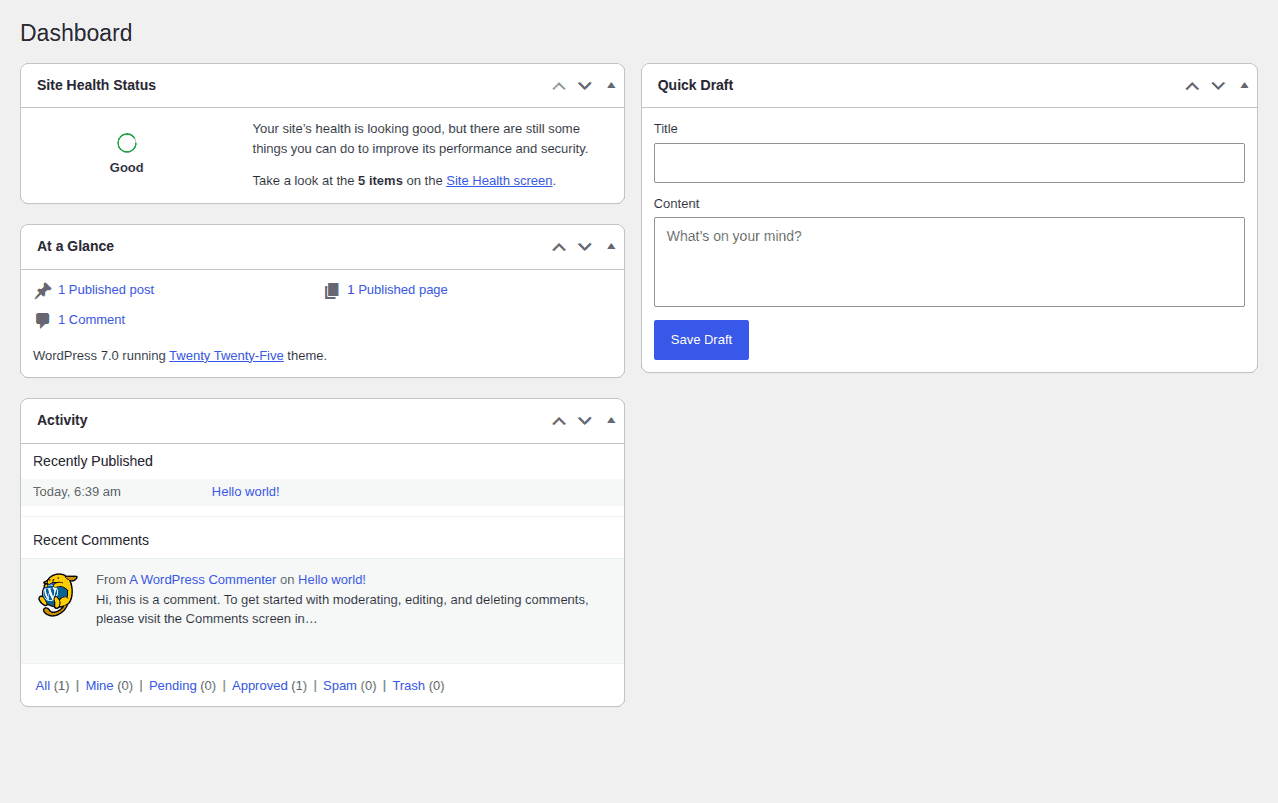Move Site Health Status widget down
1278x803 pixels.
(x=585, y=86)
